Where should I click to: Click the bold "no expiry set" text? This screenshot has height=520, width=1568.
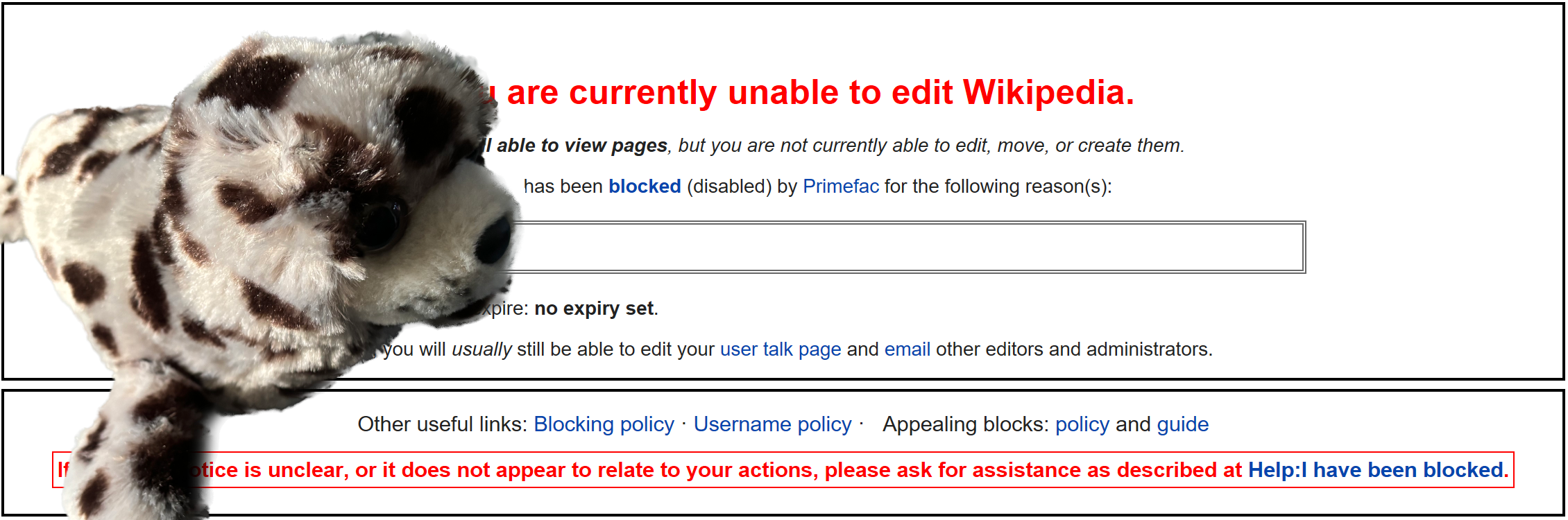coord(594,308)
